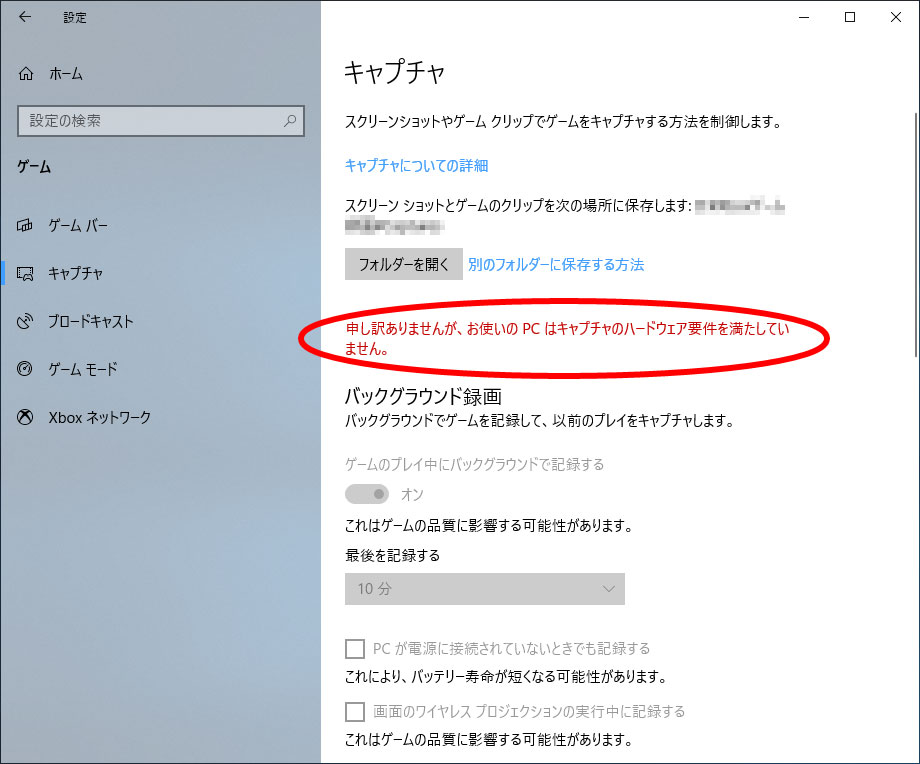Enable PC が電源に接続されていないときでも記録する
This screenshot has width=920, height=764.
coord(355,649)
